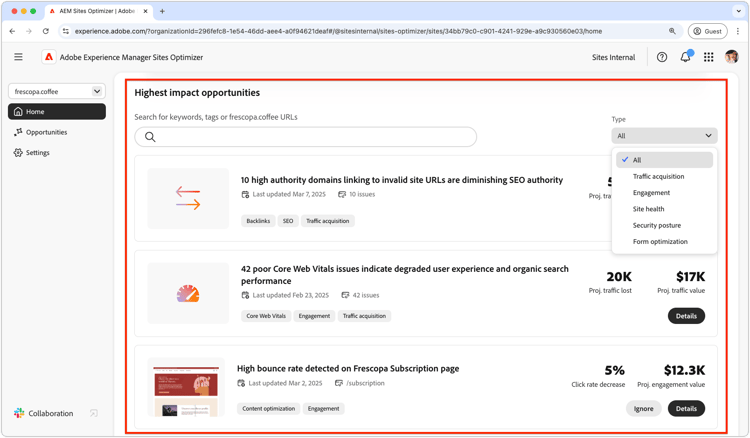Click the Slack Collaboration icon

pos(19,413)
